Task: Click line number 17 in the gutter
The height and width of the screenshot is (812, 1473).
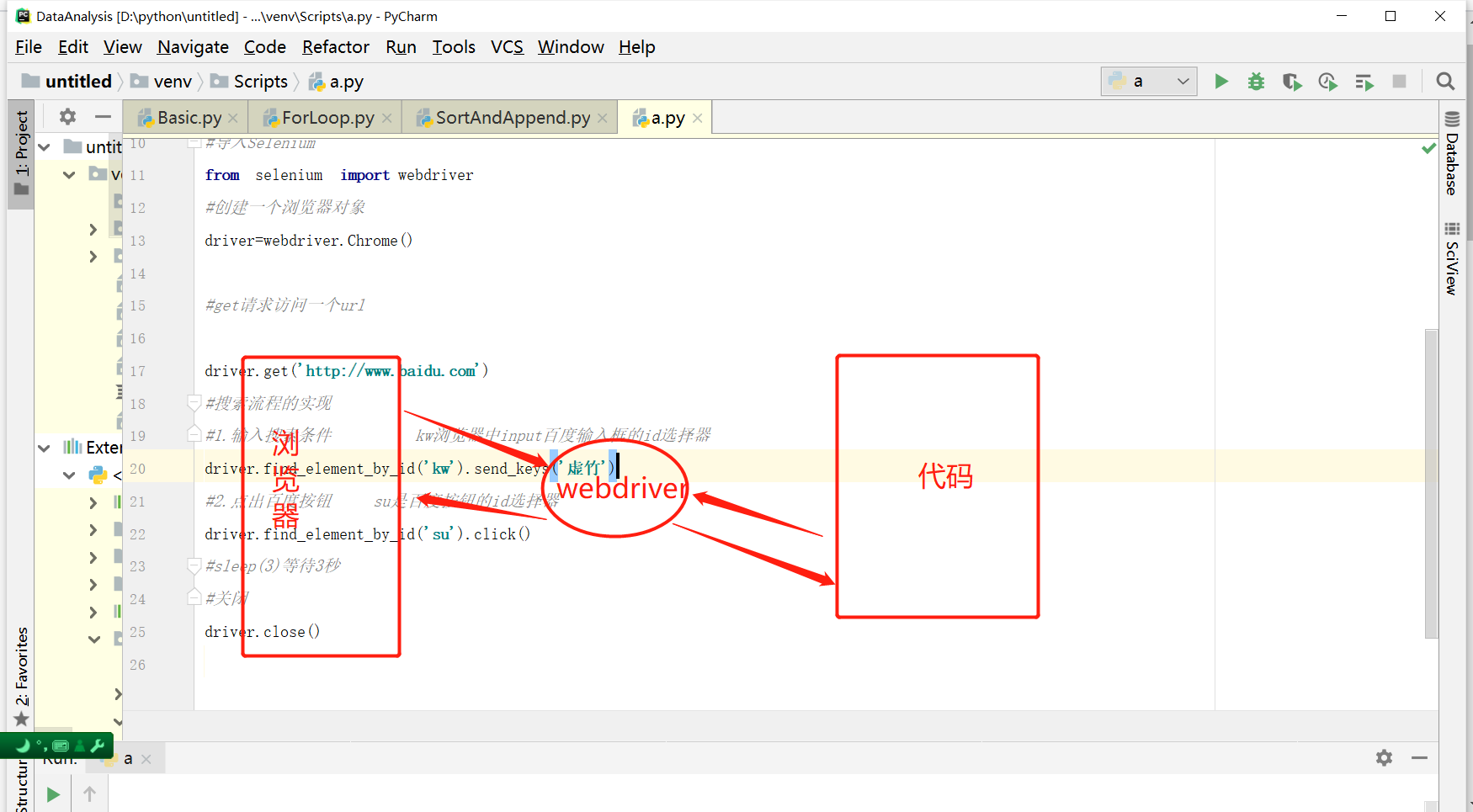Action: (x=137, y=371)
